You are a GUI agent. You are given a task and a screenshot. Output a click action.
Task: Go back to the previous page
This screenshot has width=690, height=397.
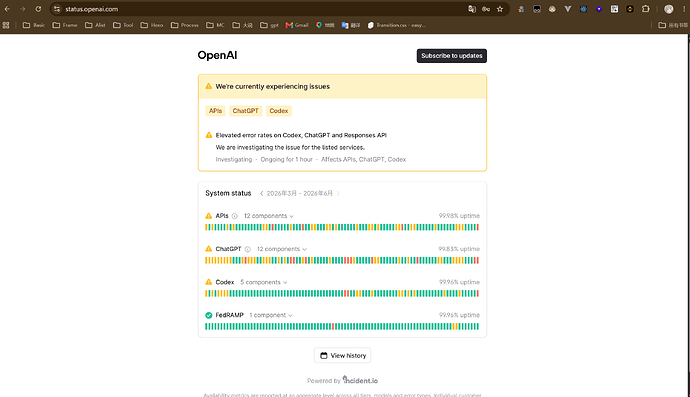pyautogui.click(x=7, y=9)
